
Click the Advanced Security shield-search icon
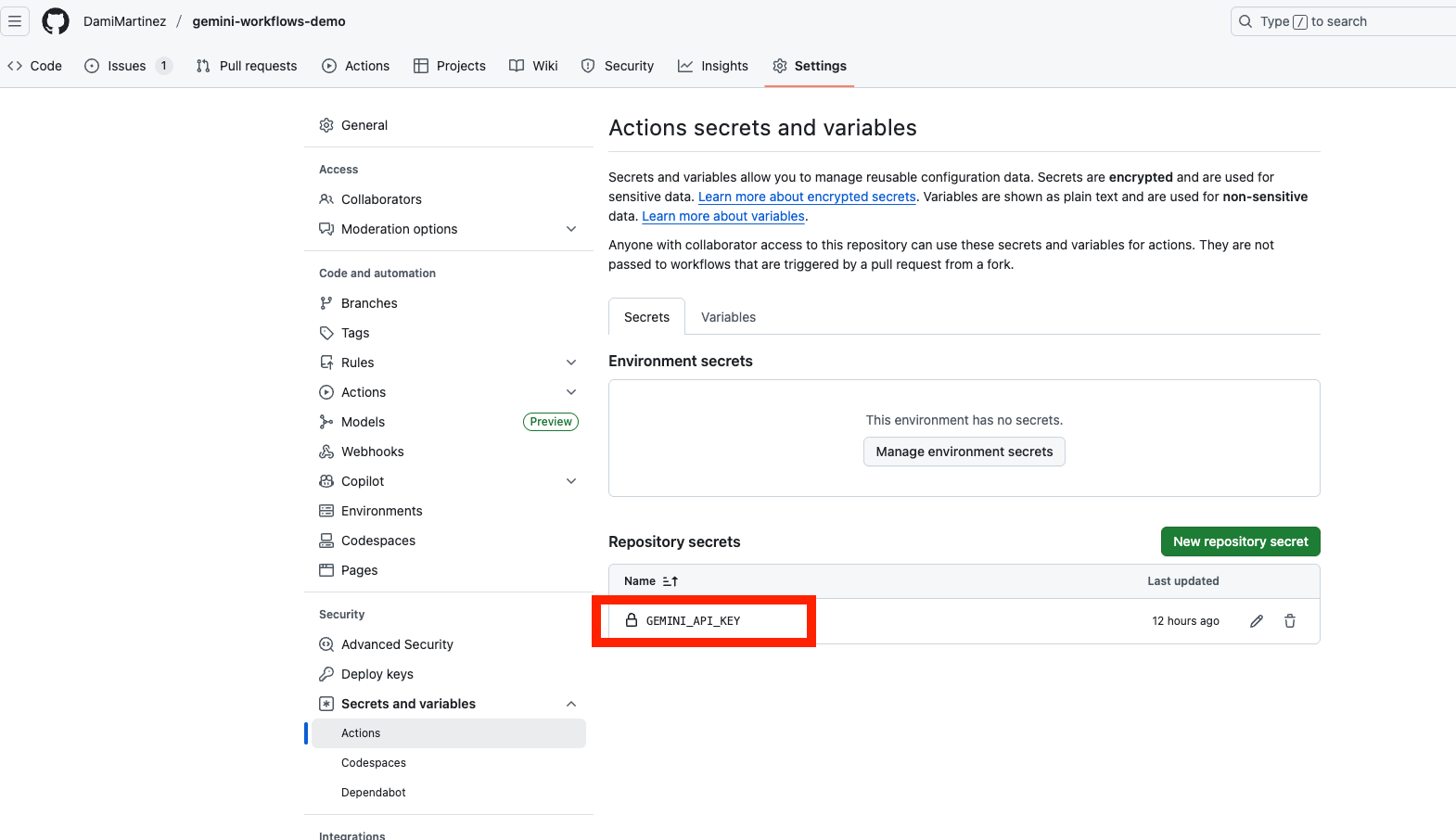tap(326, 644)
